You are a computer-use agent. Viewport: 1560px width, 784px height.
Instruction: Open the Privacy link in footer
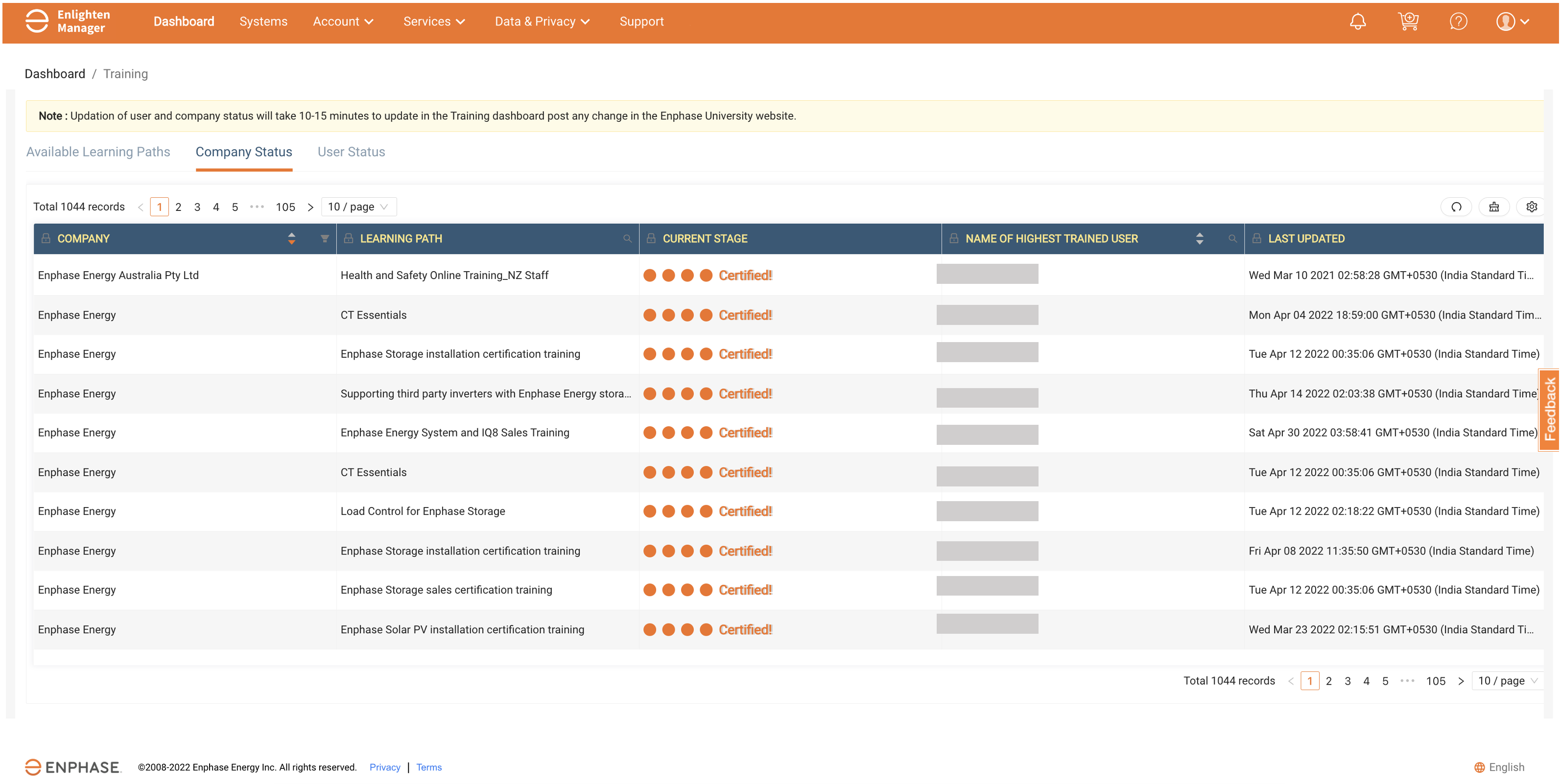(385, 768)
